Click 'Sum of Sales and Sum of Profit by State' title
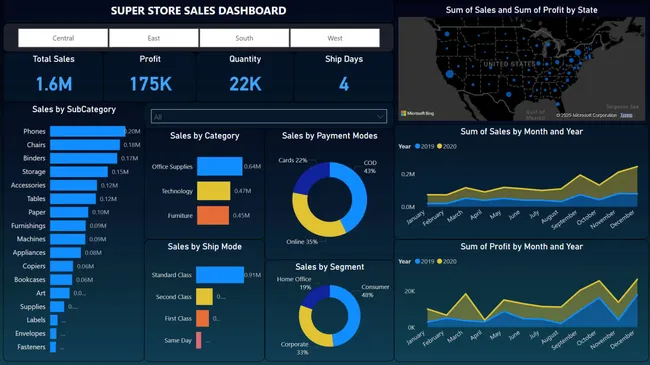650x365 pixels. coord(521,10)
